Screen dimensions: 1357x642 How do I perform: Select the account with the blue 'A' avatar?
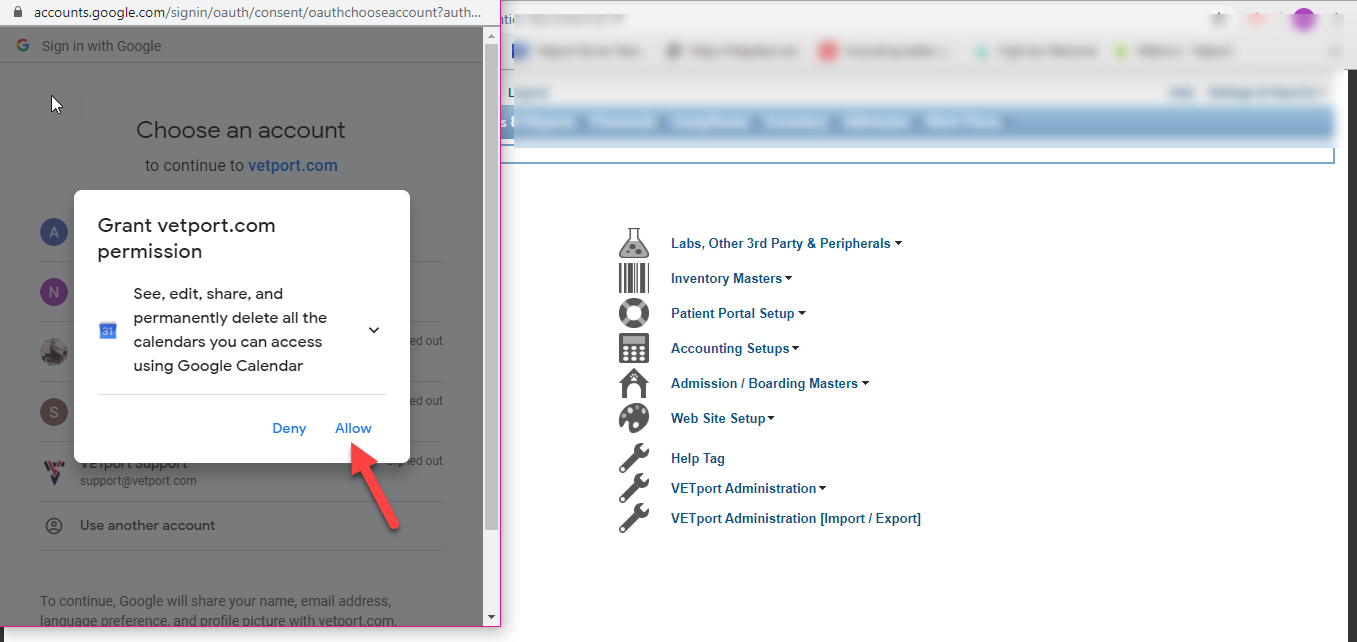click(x=54, y=232)
